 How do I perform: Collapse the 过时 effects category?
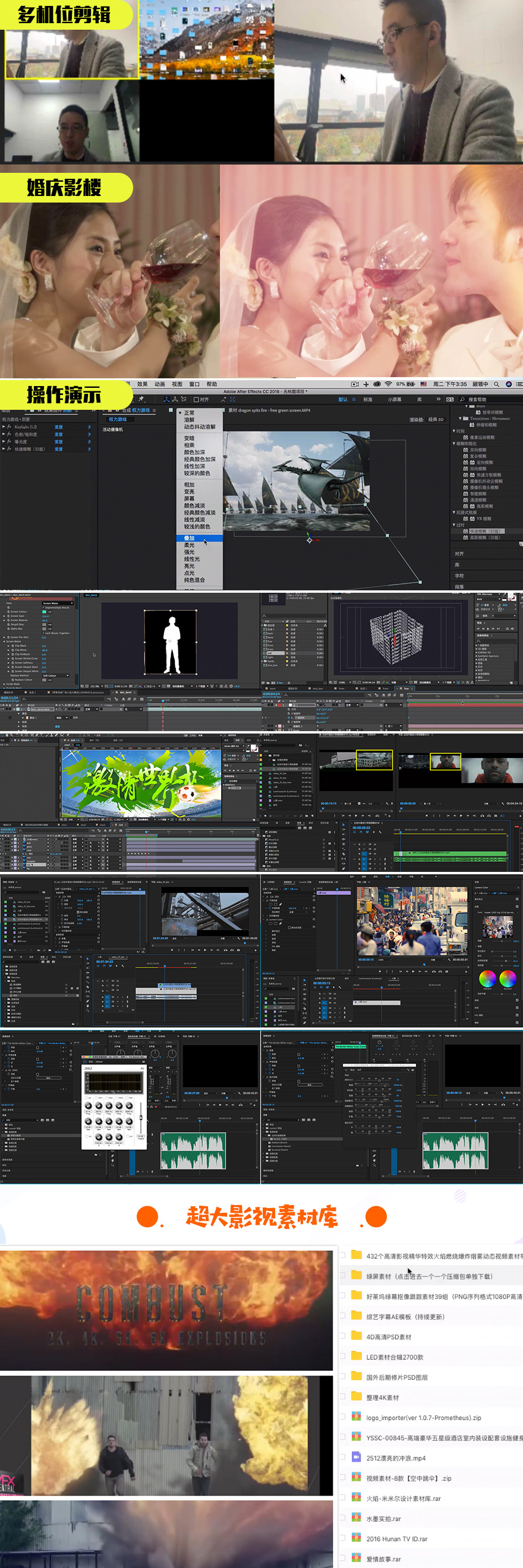point(454,524)
